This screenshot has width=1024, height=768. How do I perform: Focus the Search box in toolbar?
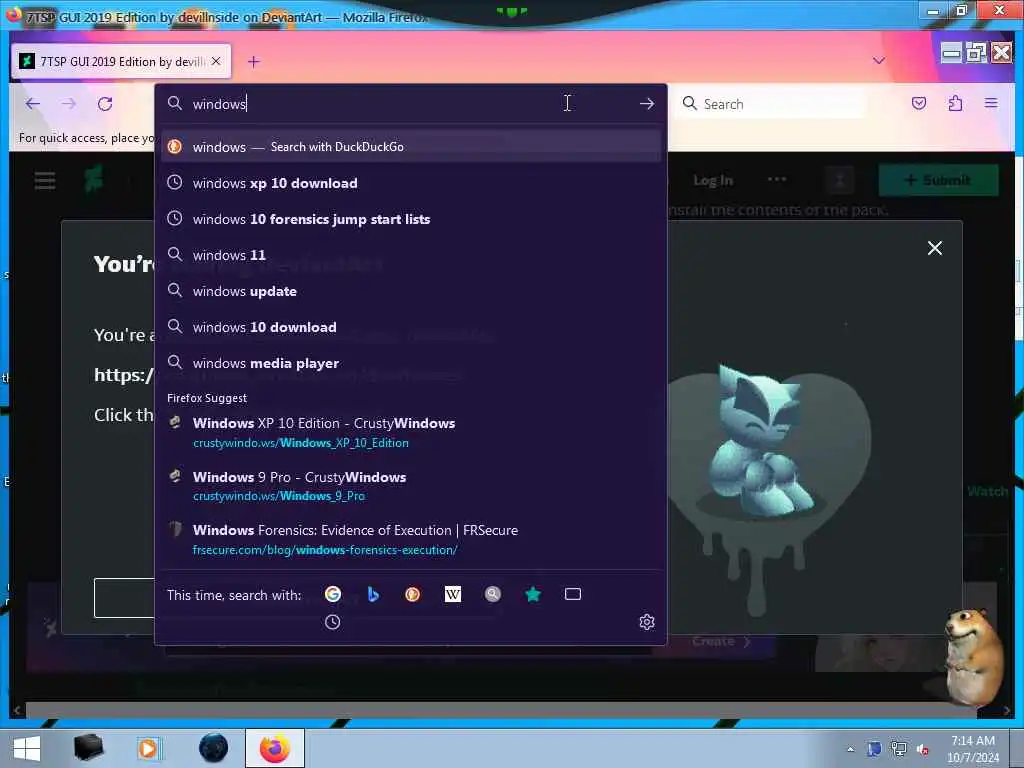coord(771,104)
